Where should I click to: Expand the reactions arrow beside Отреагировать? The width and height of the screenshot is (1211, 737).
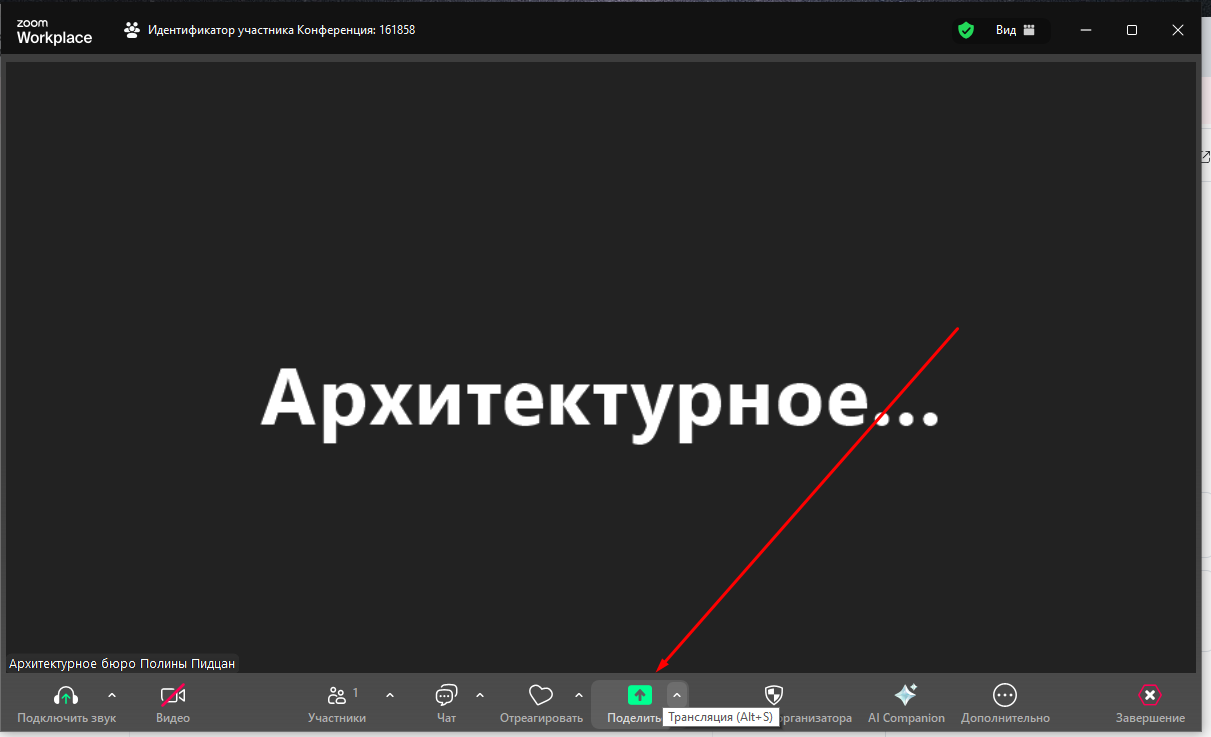pyautogui.click(x=579, y=695)
